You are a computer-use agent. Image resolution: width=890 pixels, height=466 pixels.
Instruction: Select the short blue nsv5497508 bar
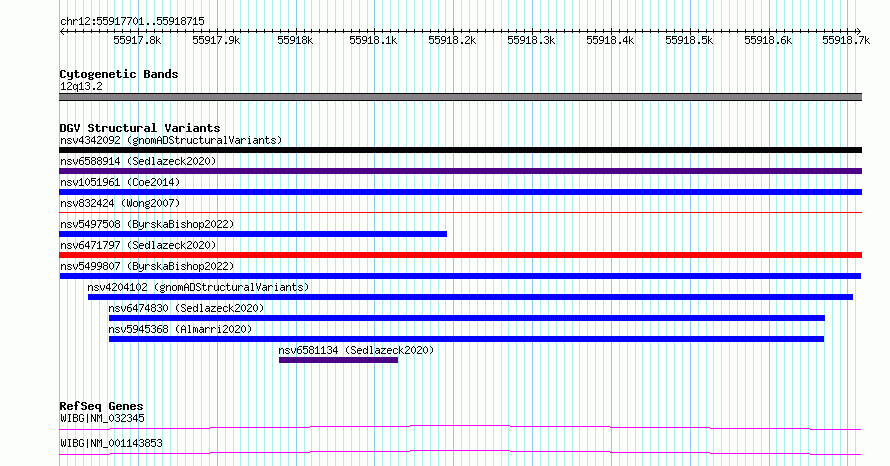253,234
